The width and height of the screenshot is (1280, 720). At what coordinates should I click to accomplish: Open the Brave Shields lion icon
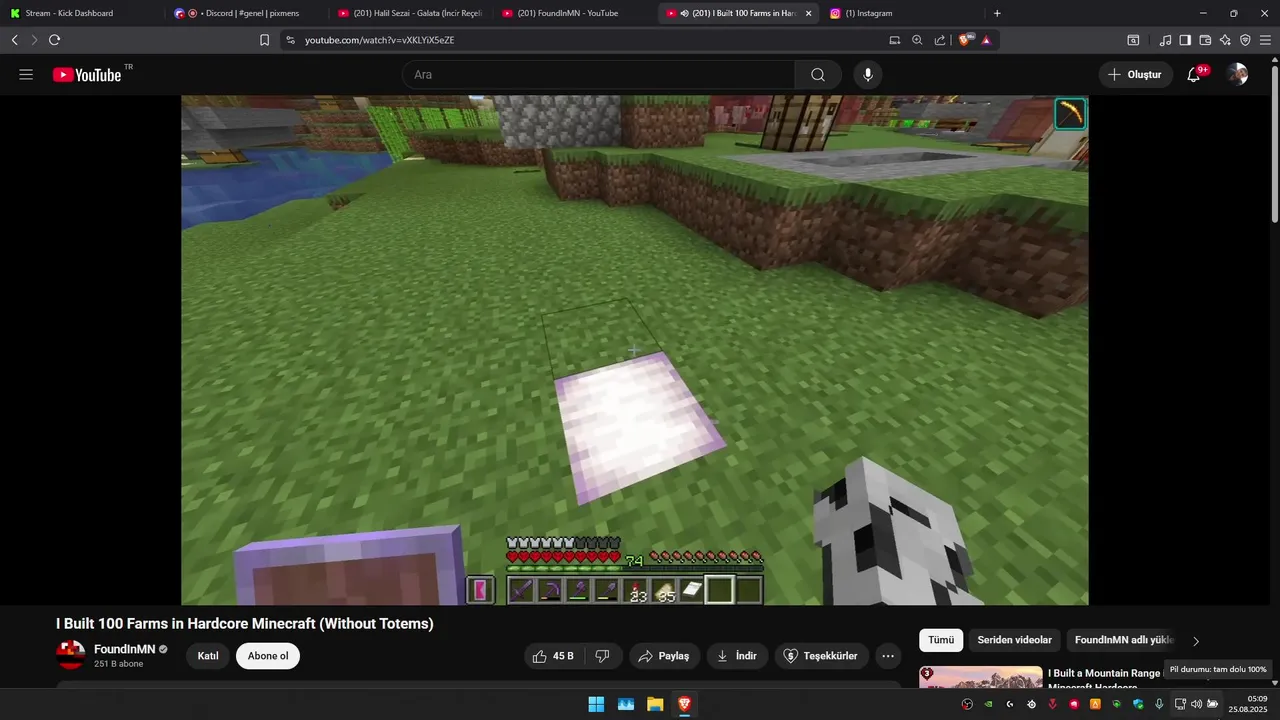tap(966, 40)
